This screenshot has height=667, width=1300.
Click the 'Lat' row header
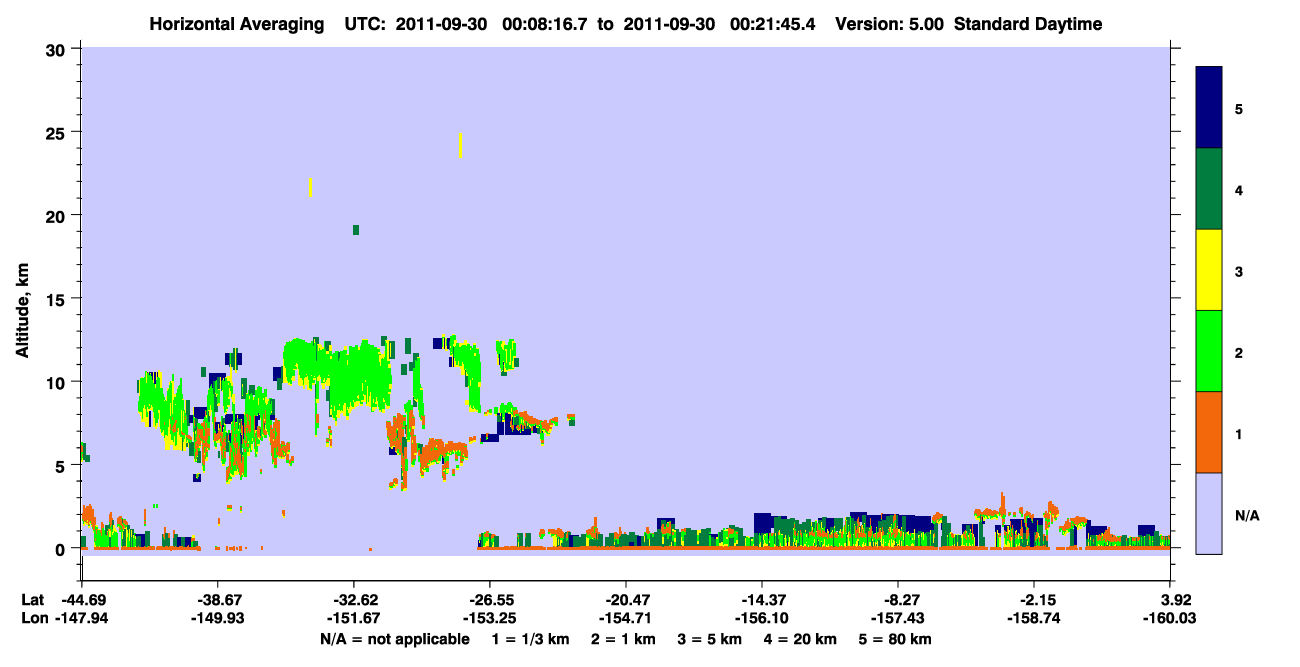[x=33, y=600]
